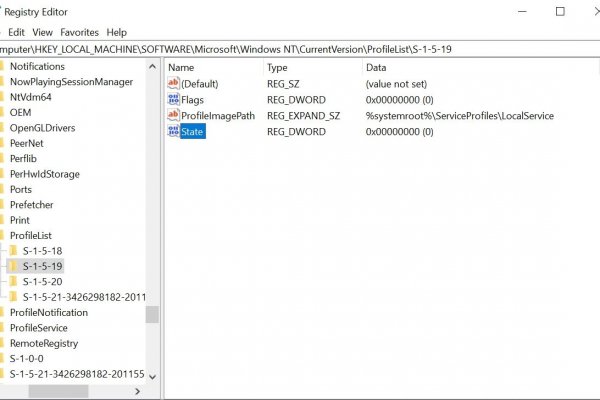
Task: Select the NowPlayingSessionManager key
Action: (x=70, y=82)
